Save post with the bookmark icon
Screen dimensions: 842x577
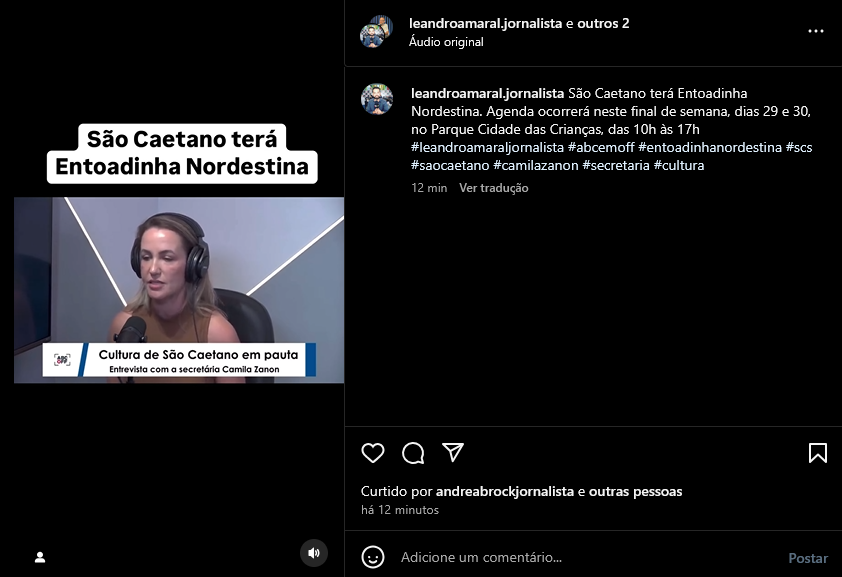pyautogui.click(x=818, y=453)
